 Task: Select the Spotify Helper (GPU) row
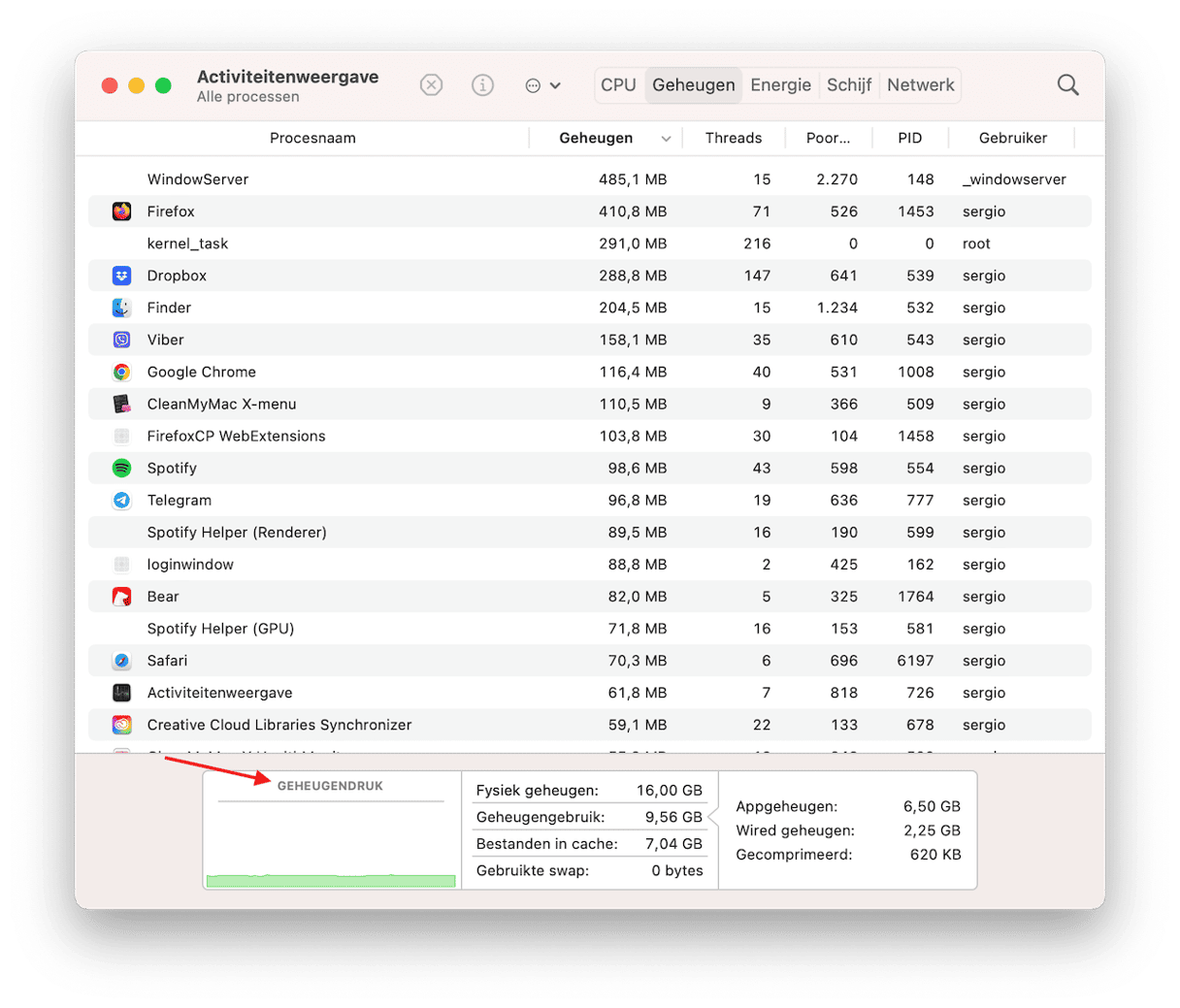(590, 628)
